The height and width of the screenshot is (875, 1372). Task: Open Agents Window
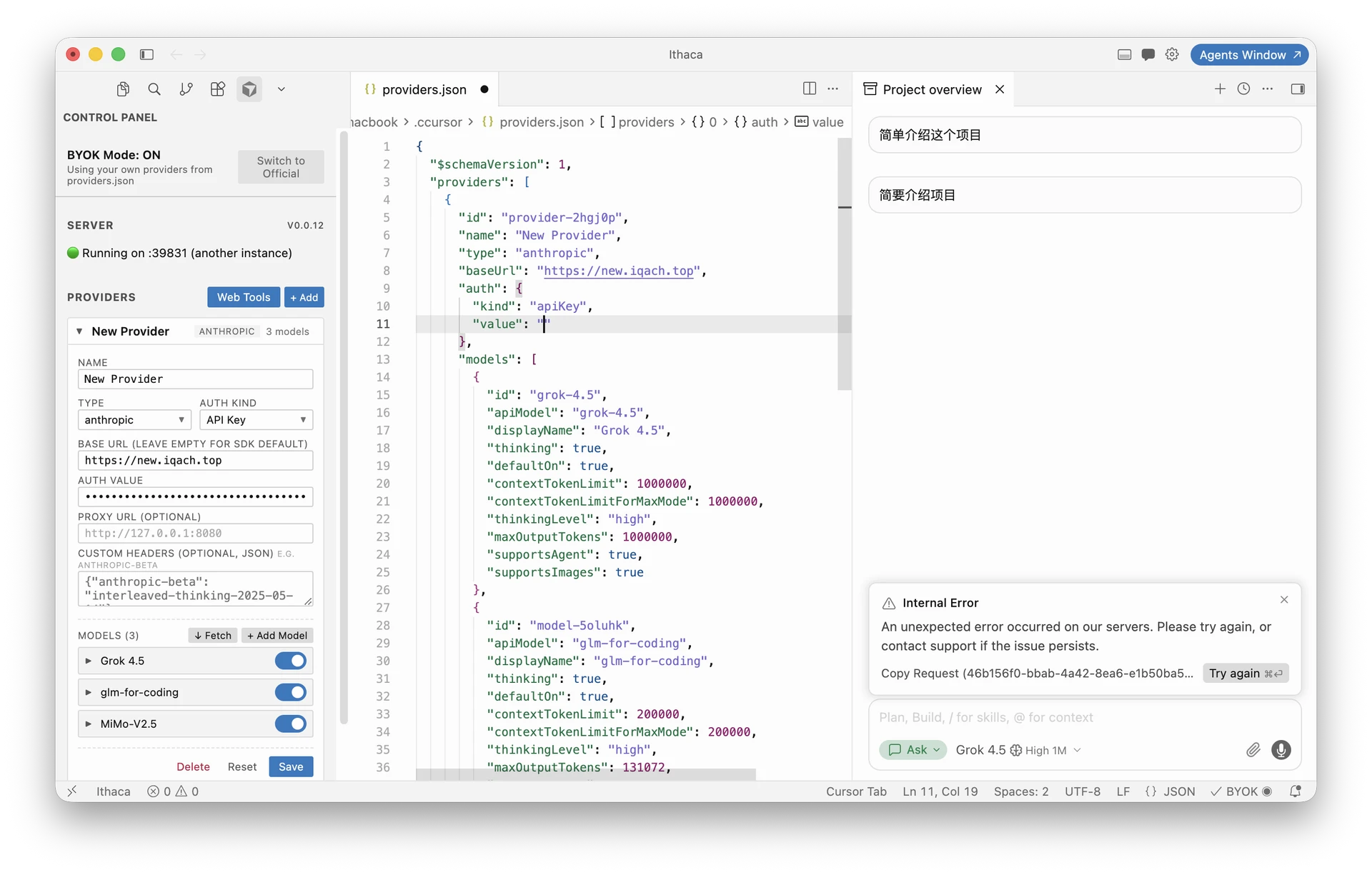tap(1249, 55)
